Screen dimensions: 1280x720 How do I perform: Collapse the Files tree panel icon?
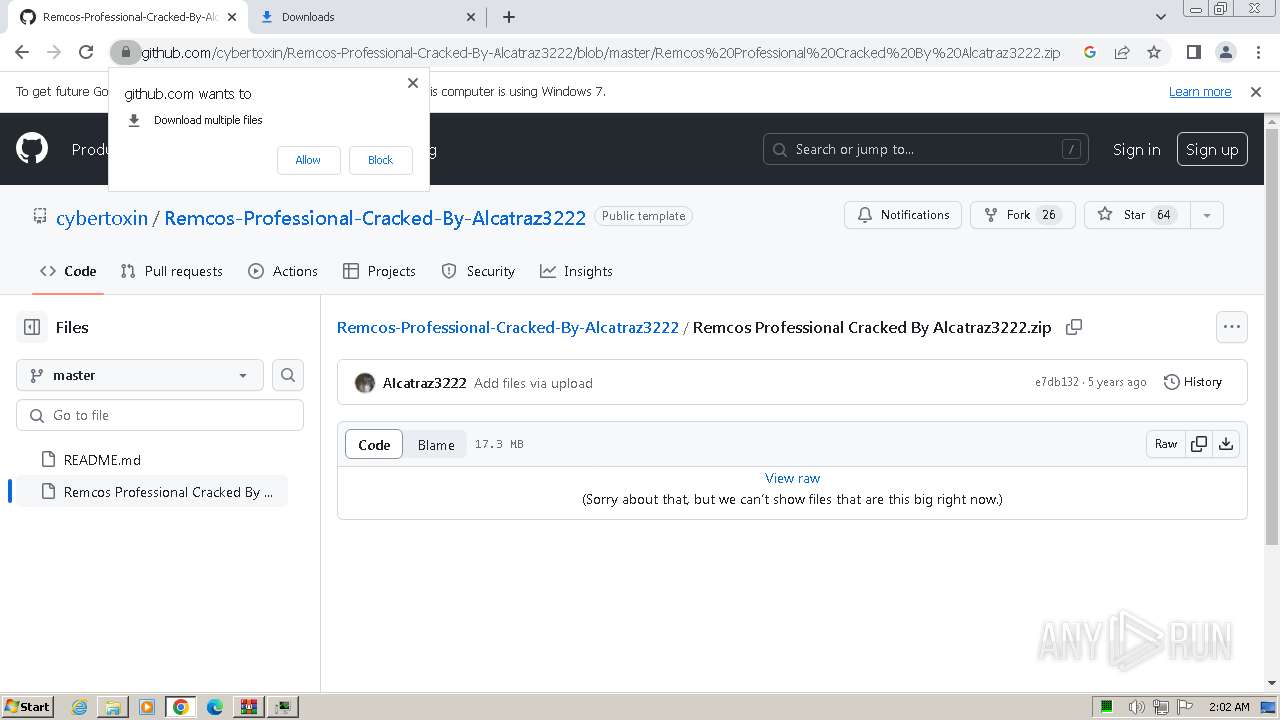coord(32,327)
